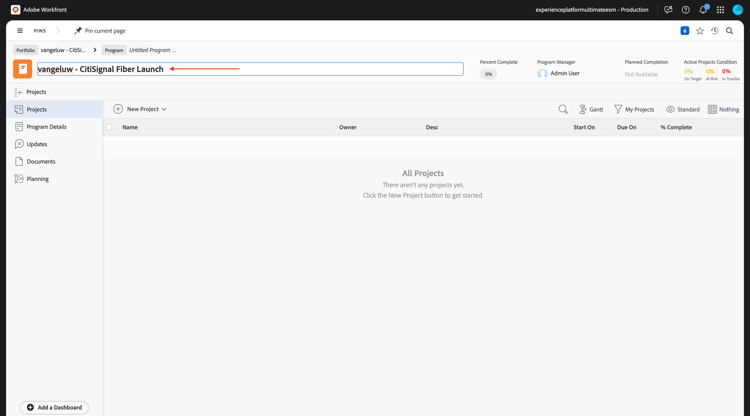
Task: Click the plus icon in Add a Dashboard
Action: coord(30,407)
